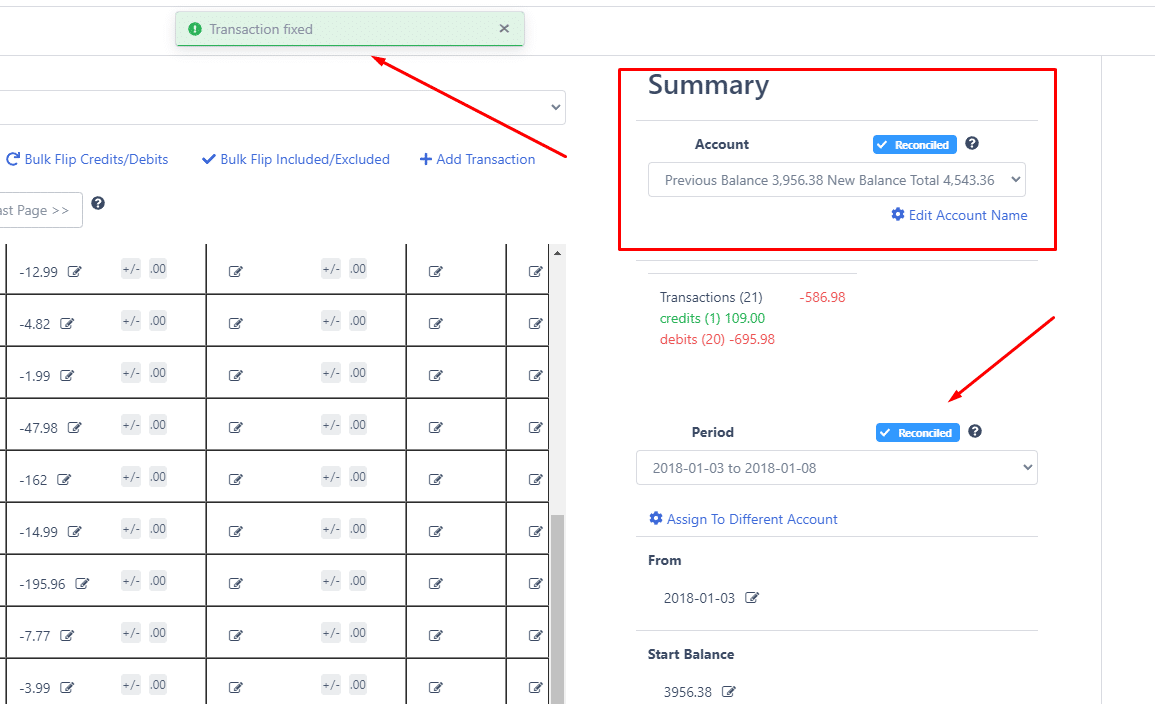Toggle +/- sign in the -12.99 row
Screen dimensions: 1155x704
point(131,269)
